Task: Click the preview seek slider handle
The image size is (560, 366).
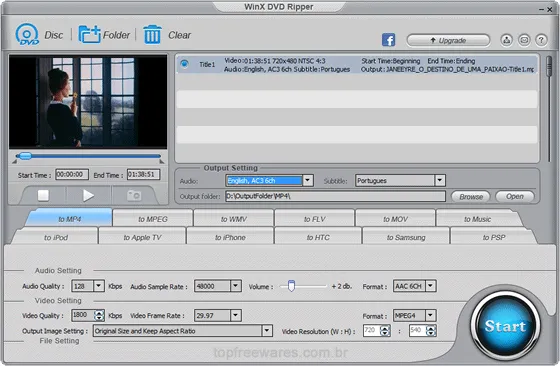Action: click(25, 156)
